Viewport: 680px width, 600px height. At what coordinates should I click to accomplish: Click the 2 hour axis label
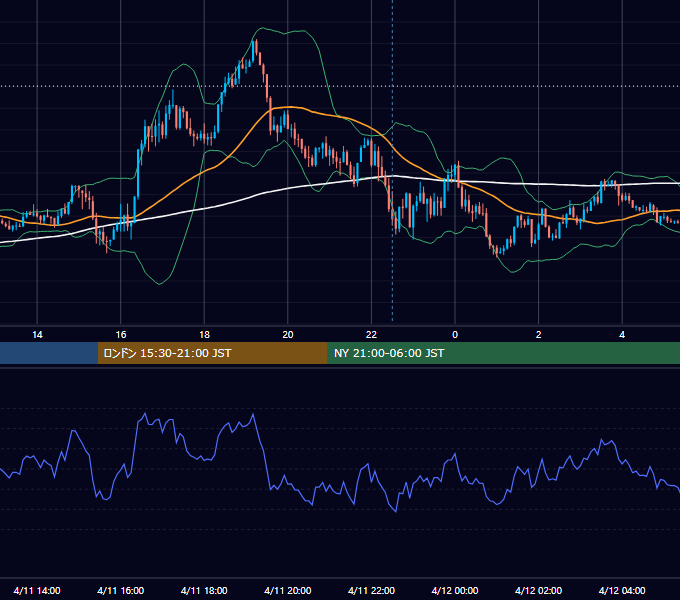point(538,335)
